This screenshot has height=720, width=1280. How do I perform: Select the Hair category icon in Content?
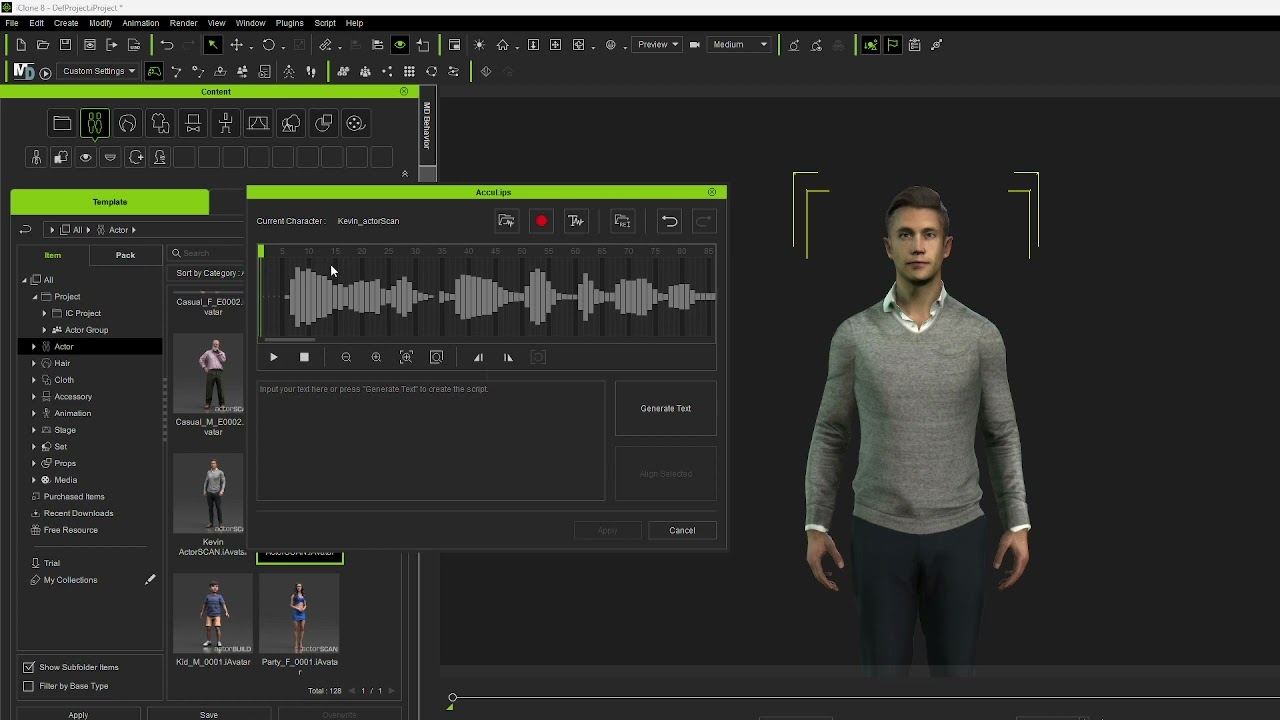(x=127, y=123)
